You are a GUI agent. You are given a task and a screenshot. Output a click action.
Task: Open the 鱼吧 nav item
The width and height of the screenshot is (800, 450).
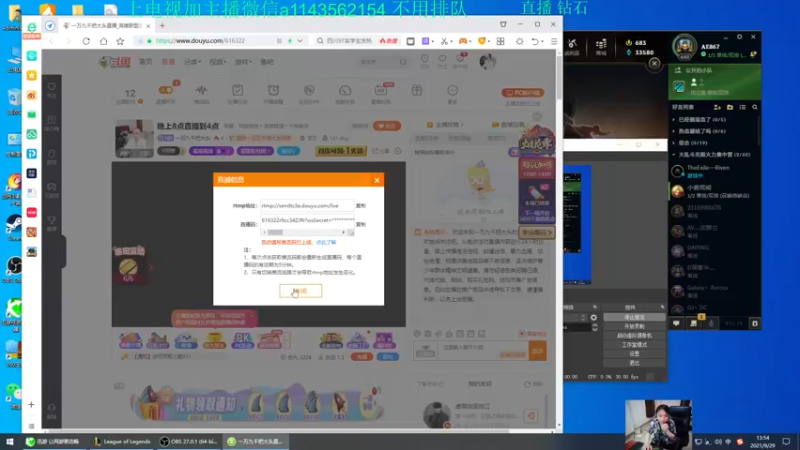pyautogui.click(x=267, y=62)
